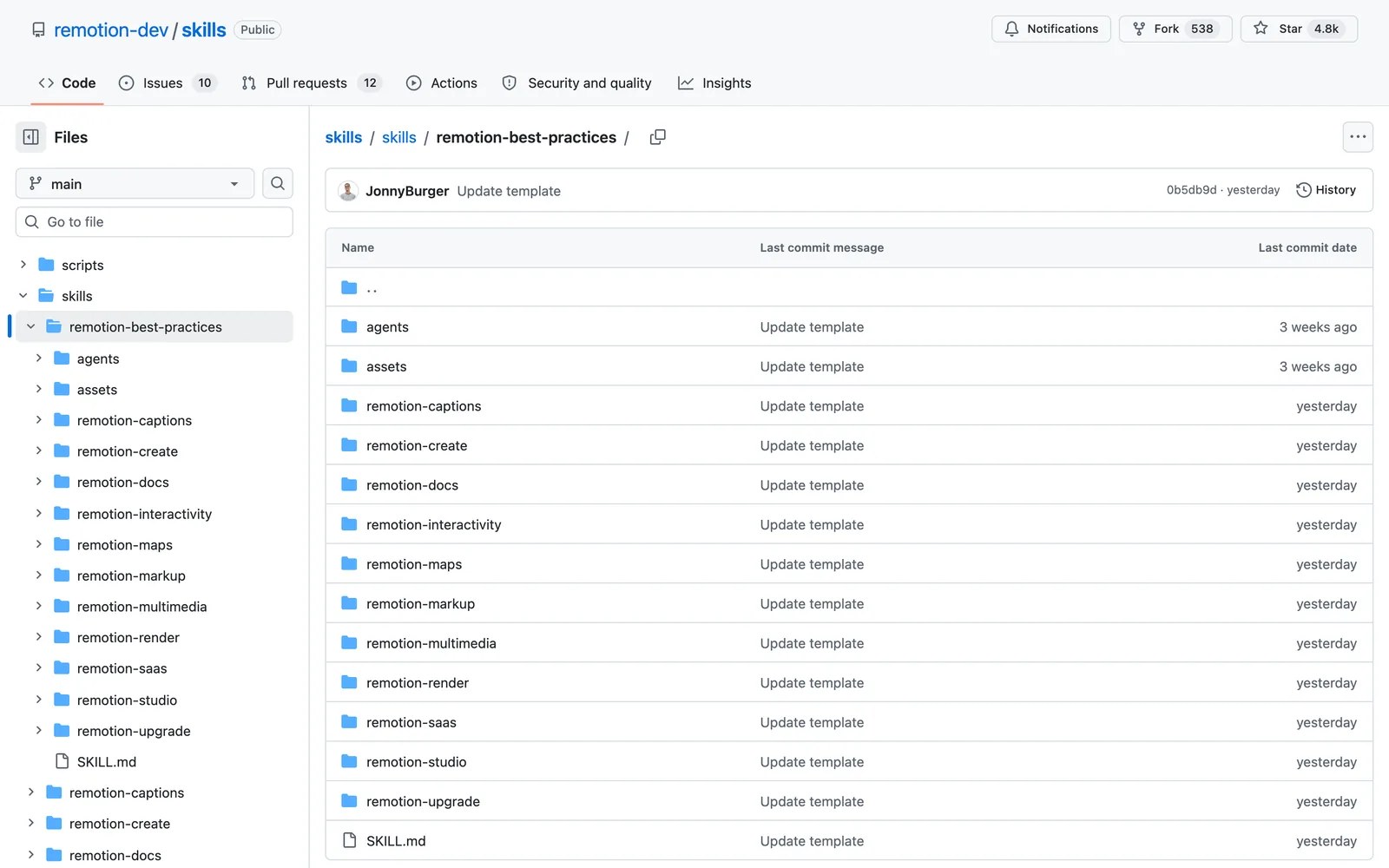View the Insights tab
Viewport: 1389px width, 868px height.
point(714,83)
